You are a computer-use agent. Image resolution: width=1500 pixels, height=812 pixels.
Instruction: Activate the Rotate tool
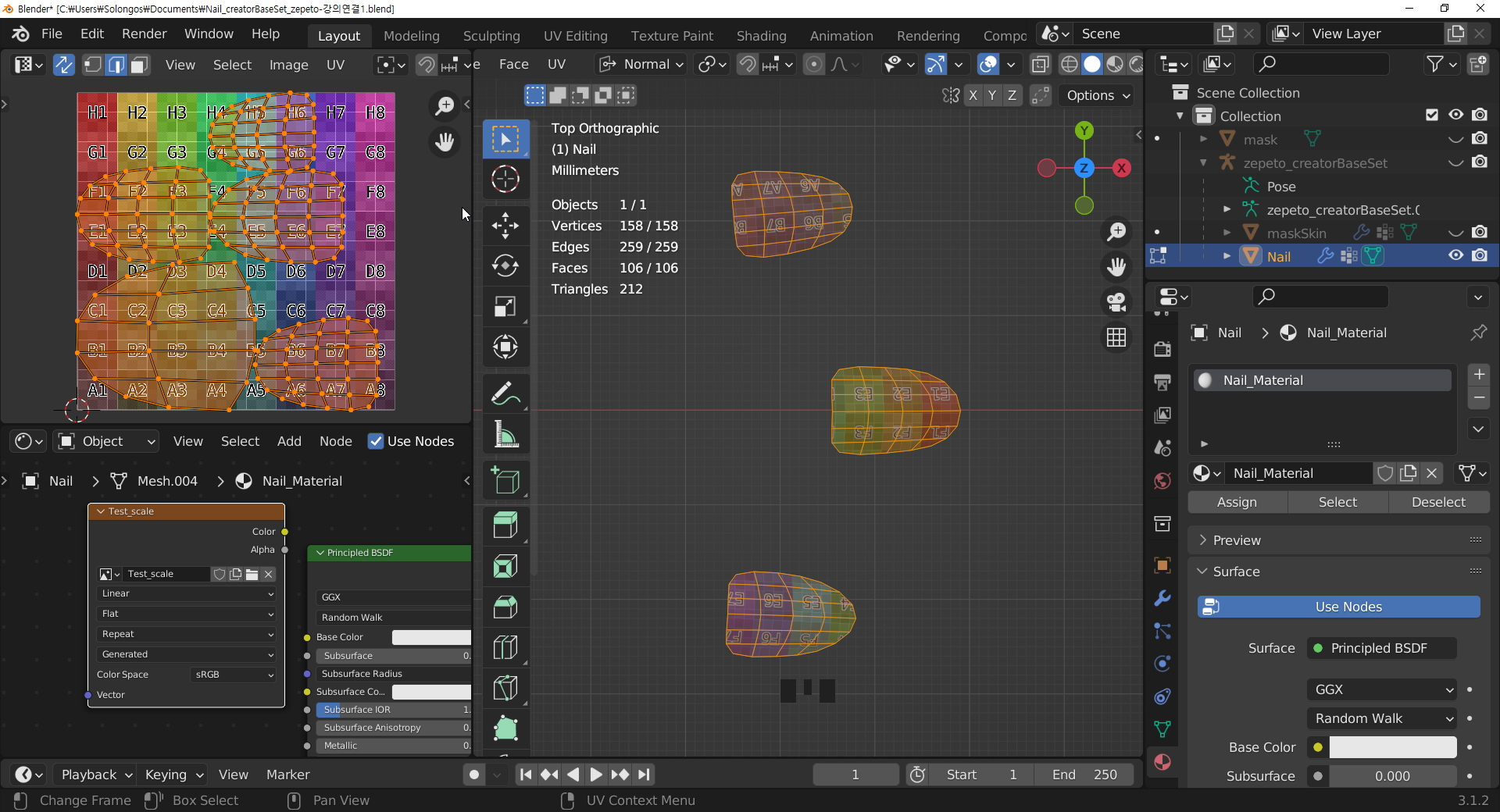tap(505, 266)
